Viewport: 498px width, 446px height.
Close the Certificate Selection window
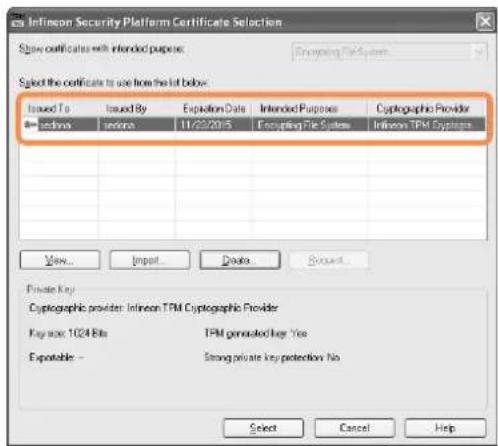[485, 22]
